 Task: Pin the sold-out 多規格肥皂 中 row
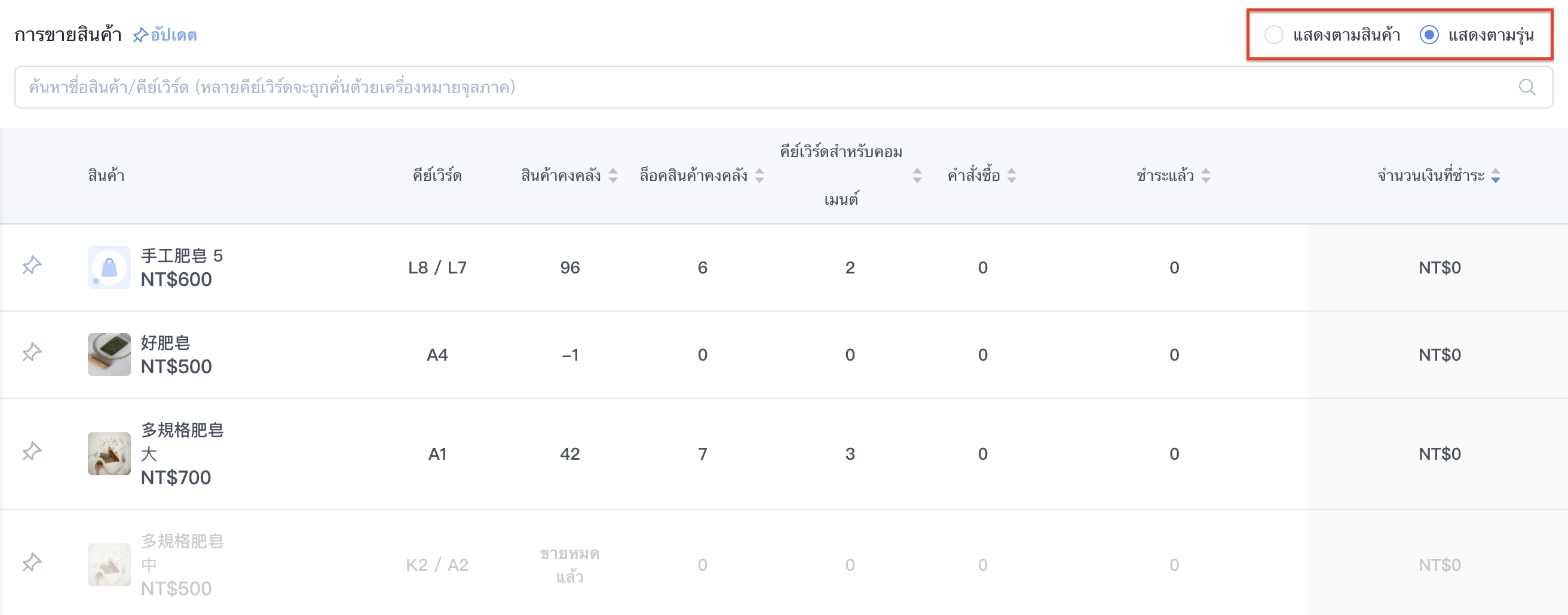[x=32, y=562]
